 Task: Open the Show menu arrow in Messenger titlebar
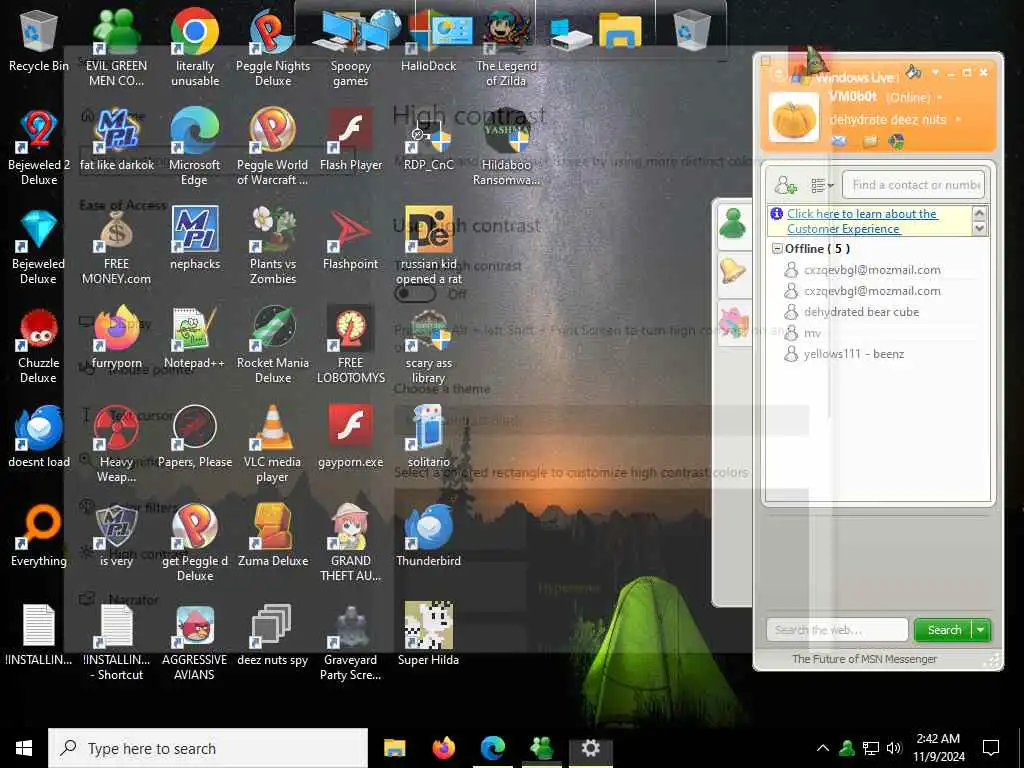tap(935, 72)
